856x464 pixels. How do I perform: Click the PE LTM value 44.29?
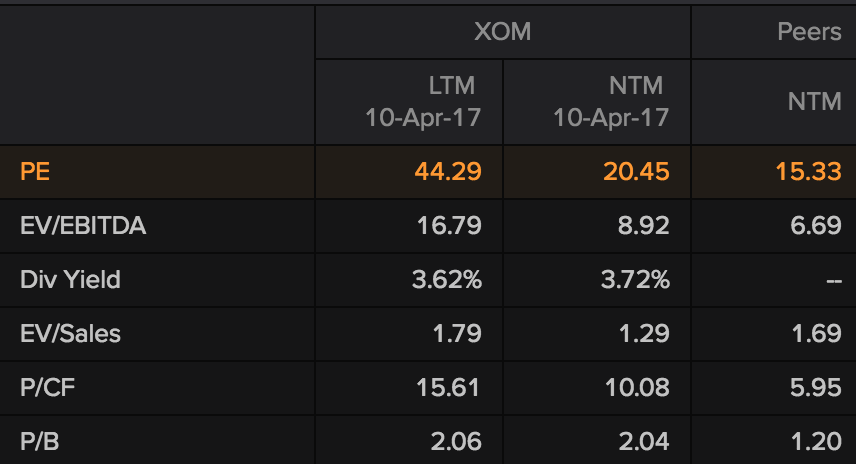pyautogui.click(x=448, y=172)
